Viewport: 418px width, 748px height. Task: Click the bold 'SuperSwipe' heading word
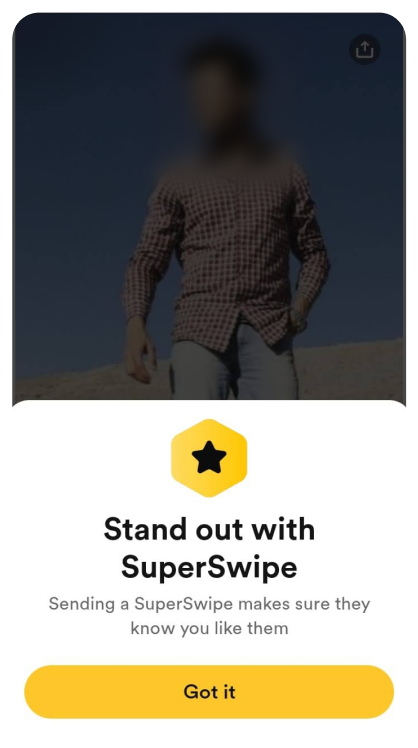[x=209, y=567]
